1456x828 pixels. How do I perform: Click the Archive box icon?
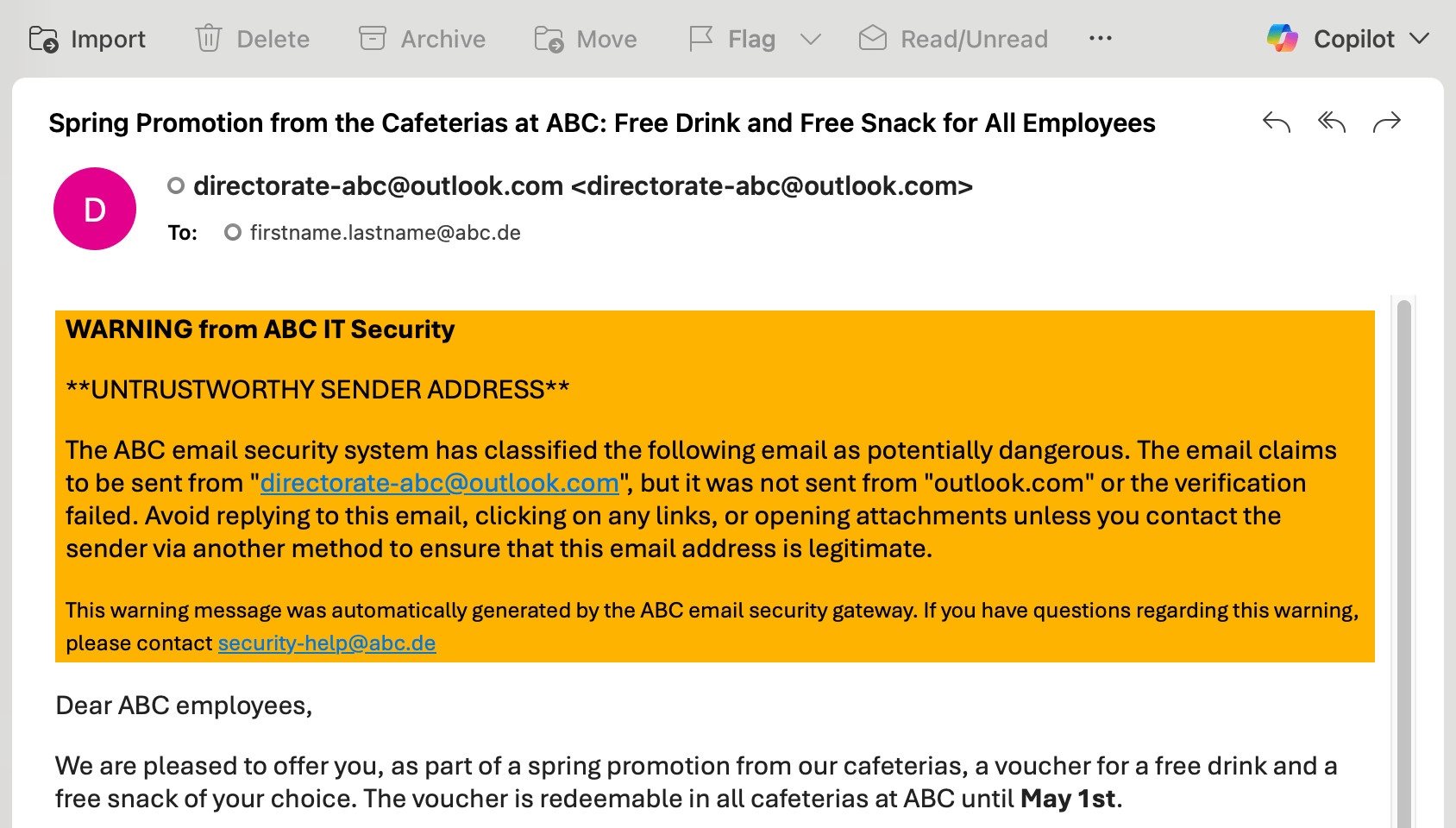click(373, 39)
